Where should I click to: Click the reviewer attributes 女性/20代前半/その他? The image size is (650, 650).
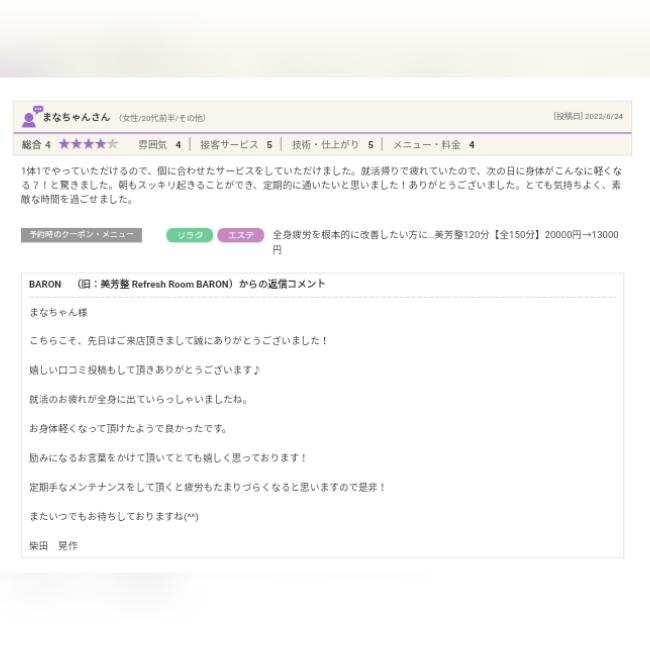click(x=161, y=118)
